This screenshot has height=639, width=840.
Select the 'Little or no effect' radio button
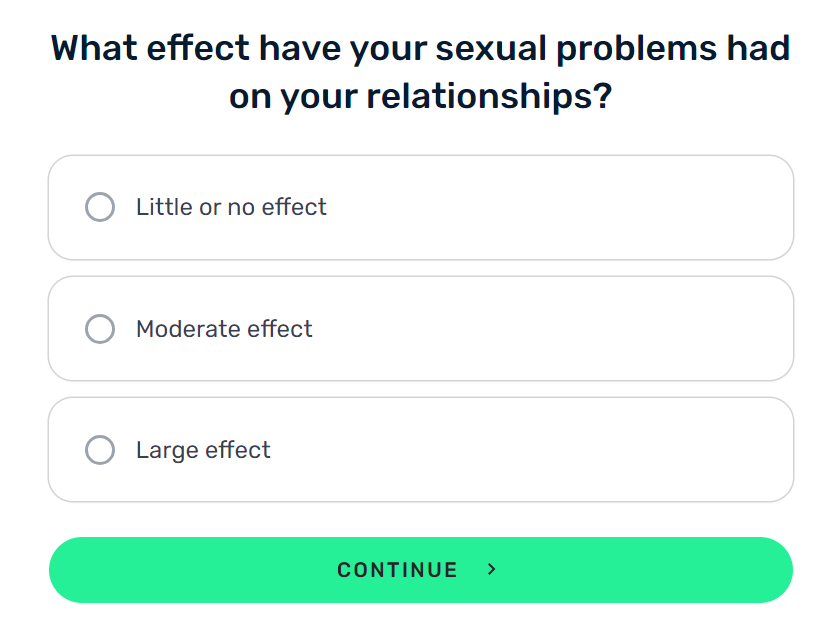pyautogui.click(x=100, y=207)
